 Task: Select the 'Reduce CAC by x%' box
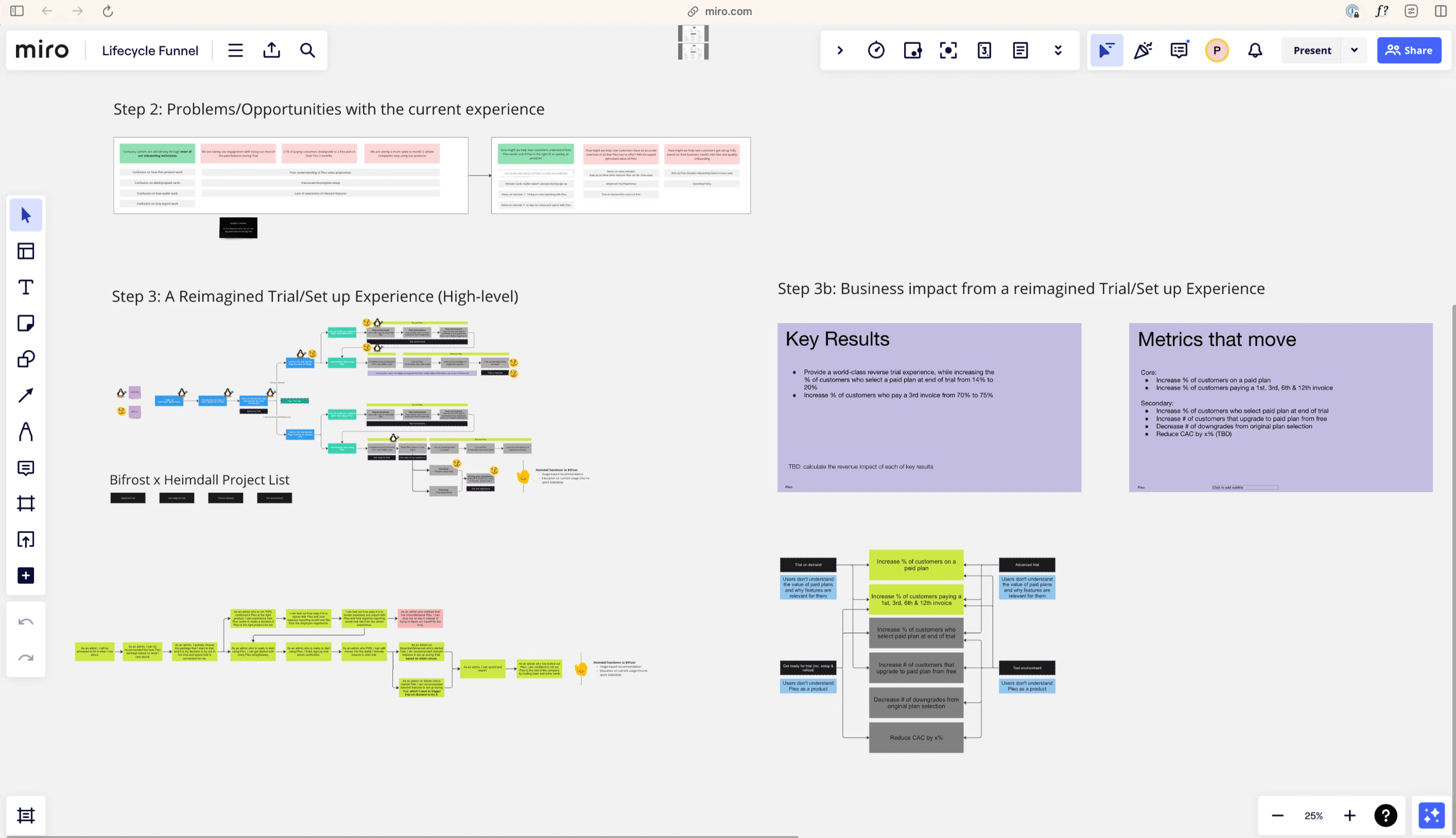pos(916,738)
